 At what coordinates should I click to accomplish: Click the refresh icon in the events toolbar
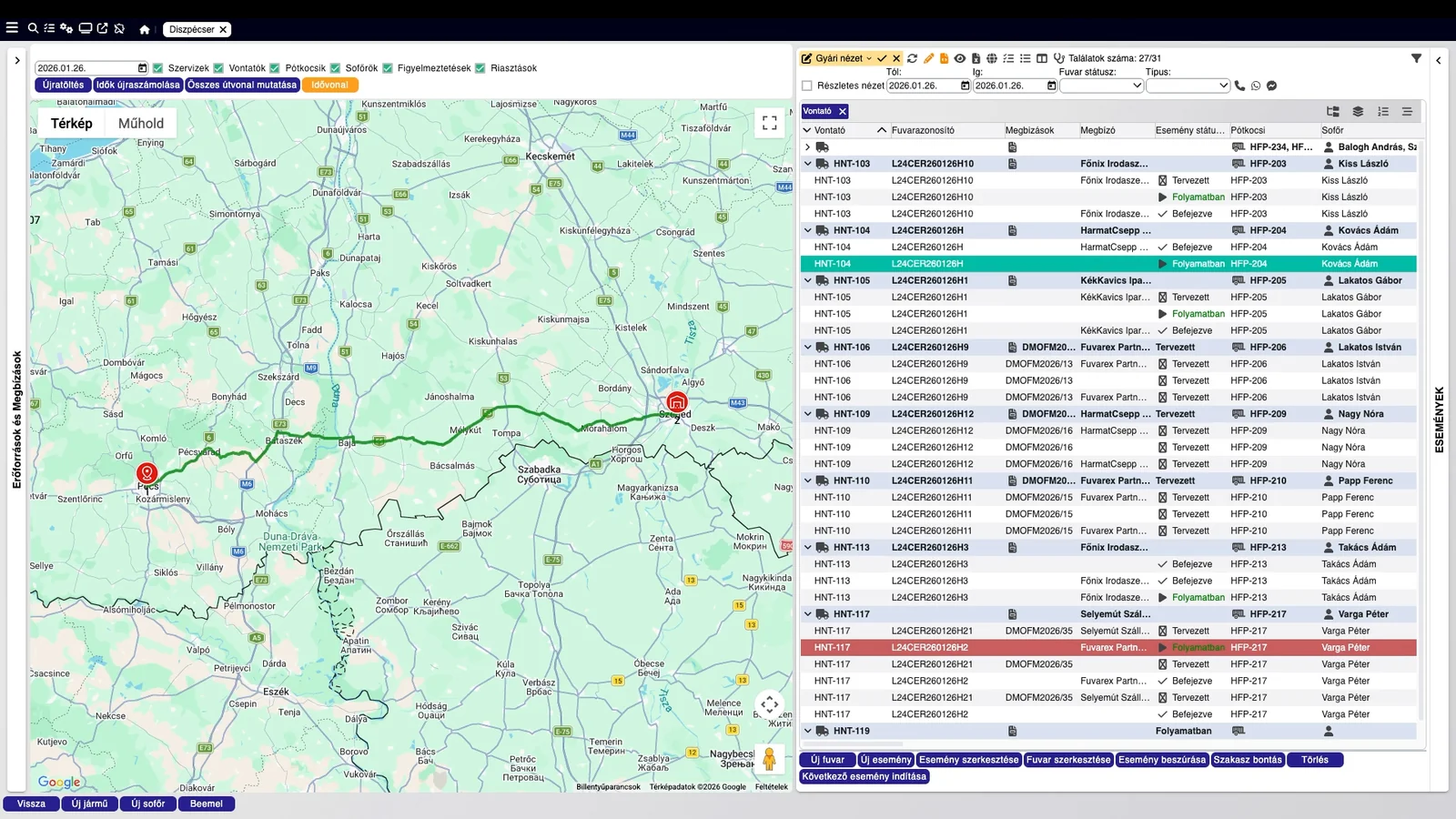(x=912, y=58)
